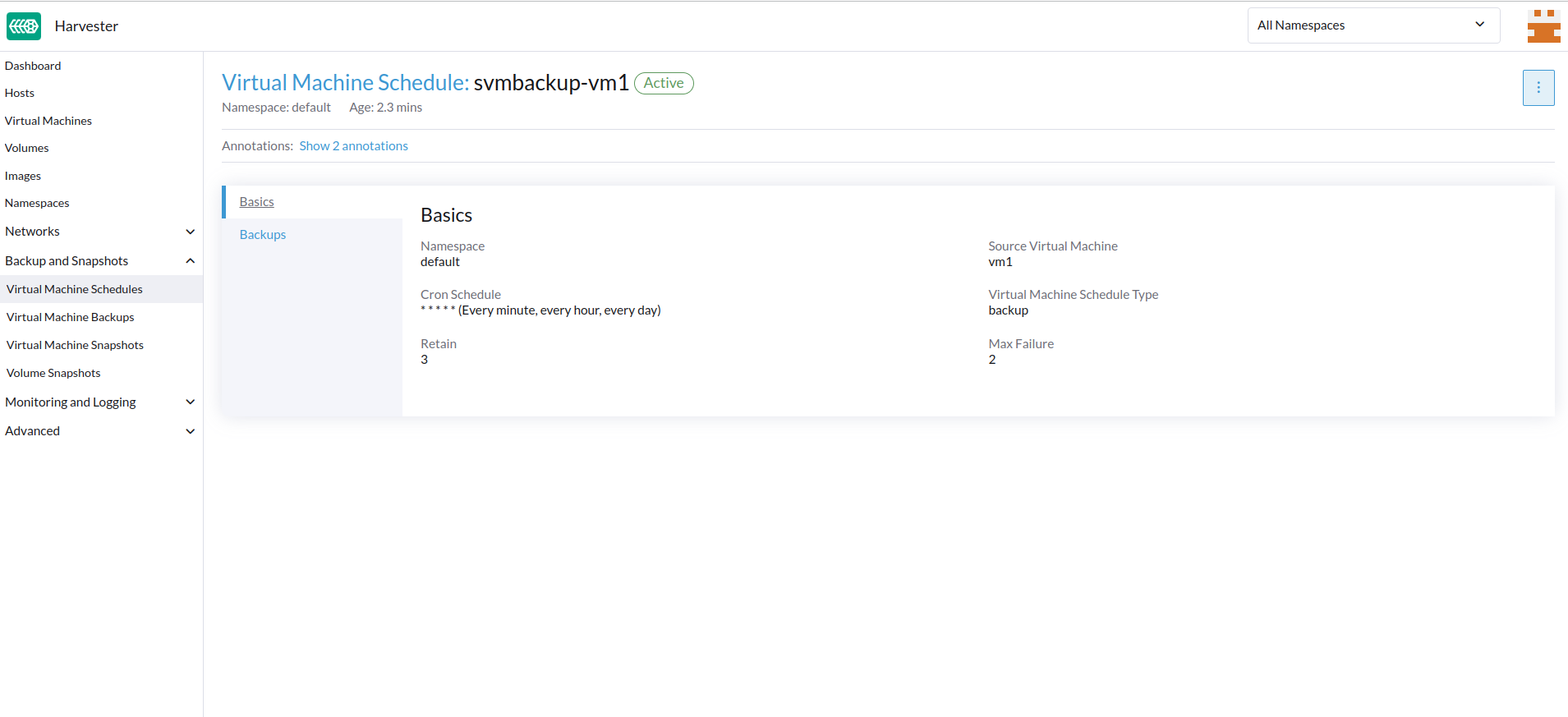Expand the Advanced section

pyautogui.click(x=190, y=431)
